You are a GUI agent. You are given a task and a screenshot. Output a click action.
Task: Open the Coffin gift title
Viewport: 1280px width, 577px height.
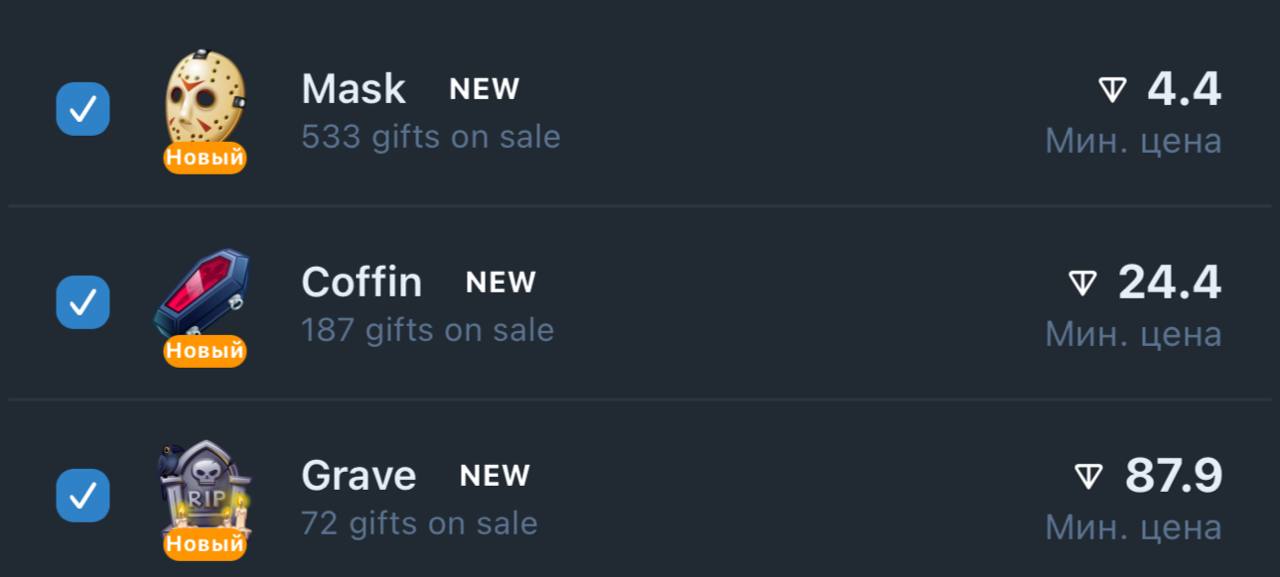tap(361, 283)
